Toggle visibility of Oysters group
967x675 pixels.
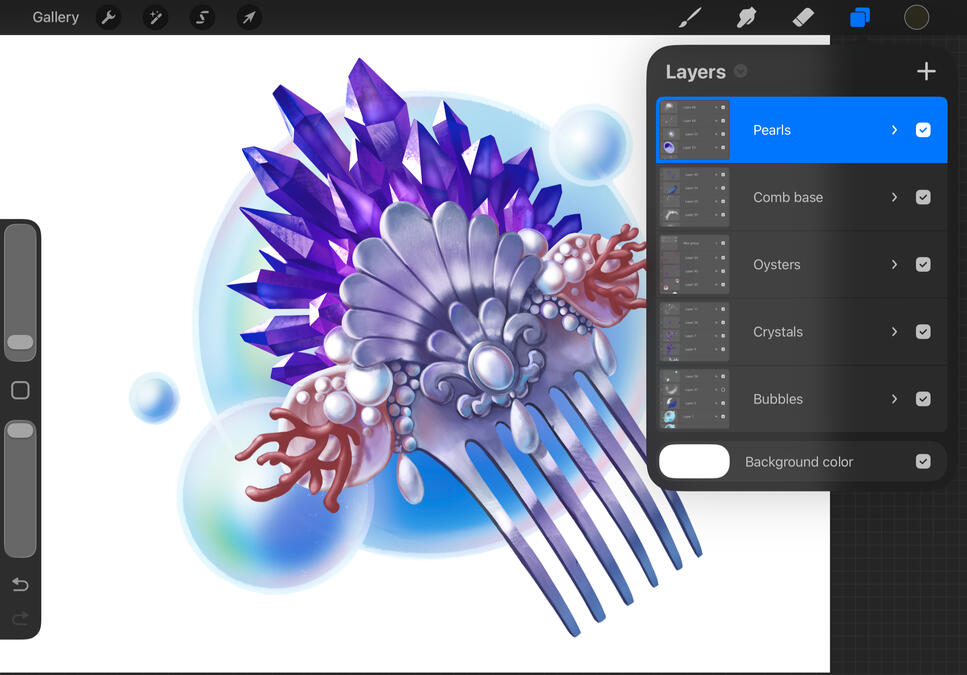coord(923,264)
